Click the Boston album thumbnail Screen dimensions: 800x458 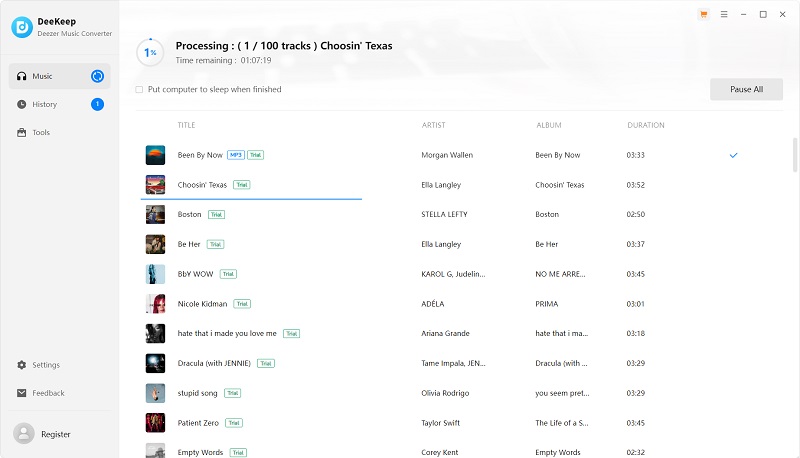(155, 215)
